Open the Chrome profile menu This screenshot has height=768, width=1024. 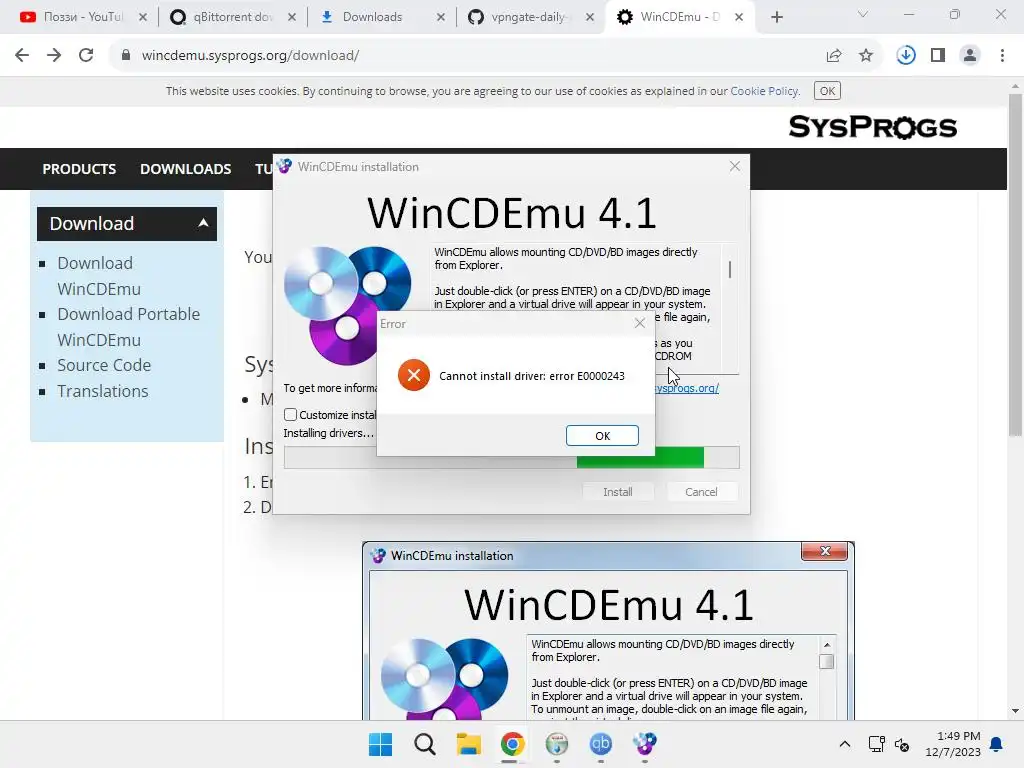[x=970, y=56]
